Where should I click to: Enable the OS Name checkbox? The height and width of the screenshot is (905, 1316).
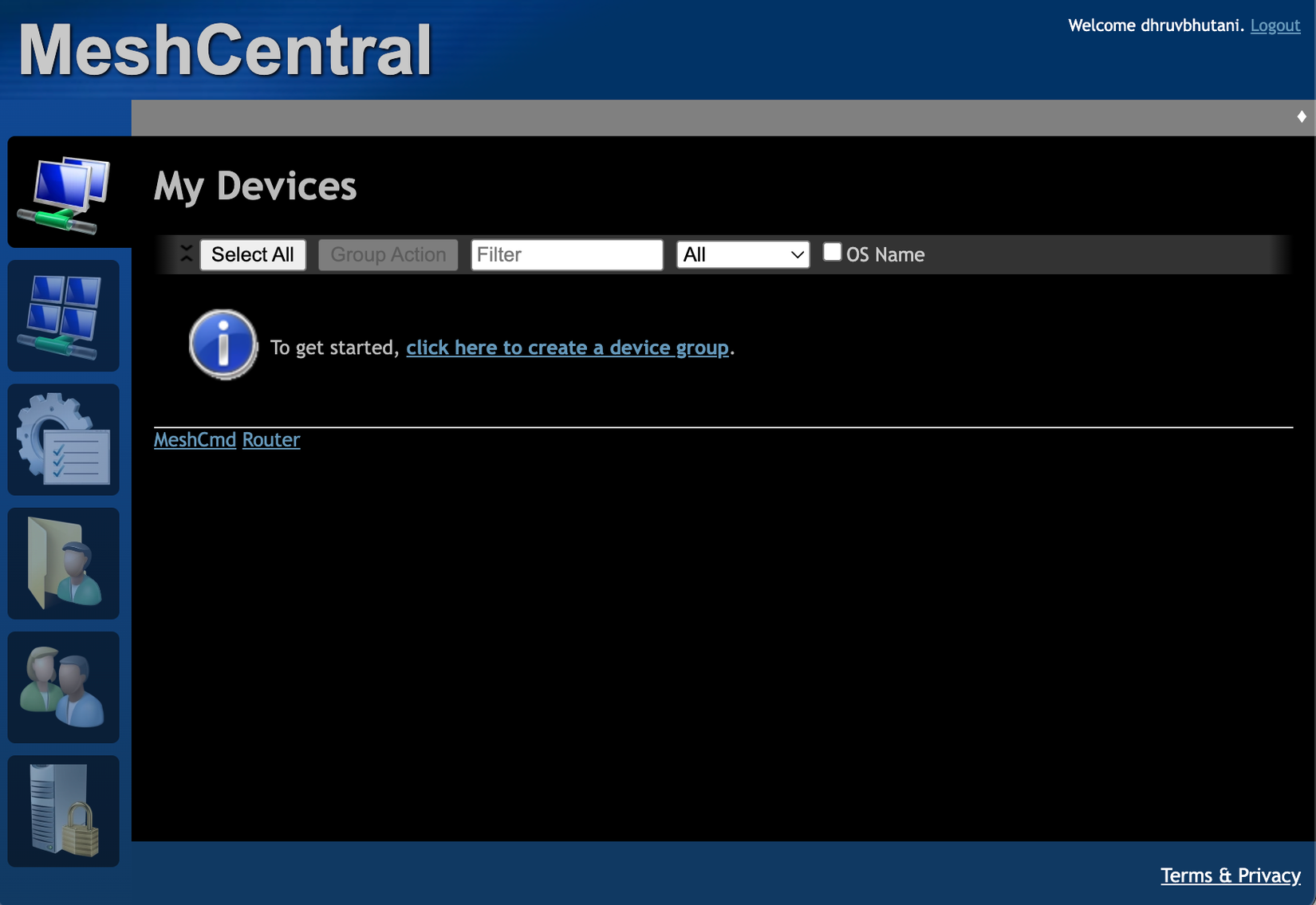[x=832, y=251]
